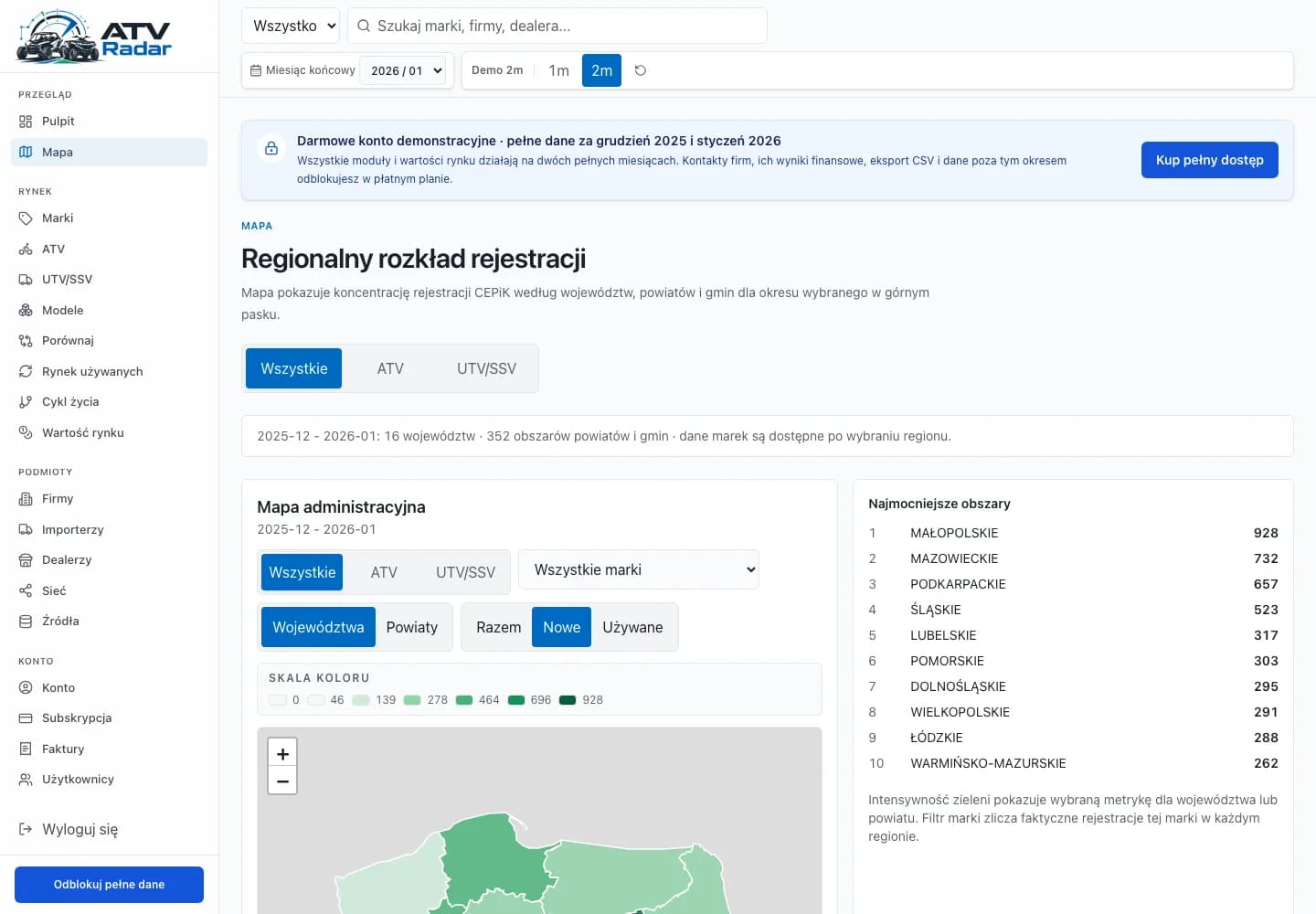Click Odblokuj pełne dane button
Viewport: 1316px width, 914px height.
(x=109, y=885)
